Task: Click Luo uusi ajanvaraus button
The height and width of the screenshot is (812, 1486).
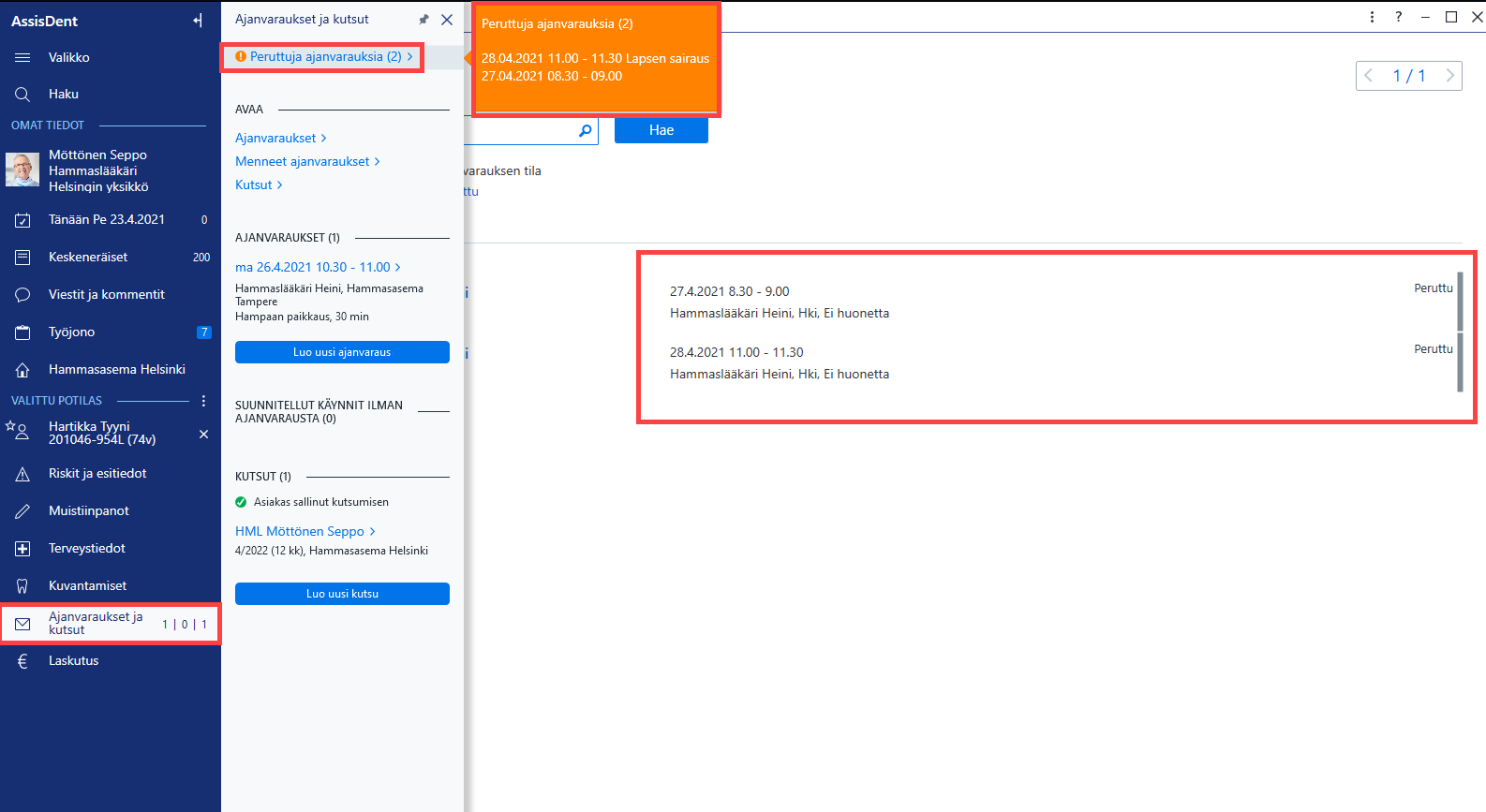Action: point(342,352)
